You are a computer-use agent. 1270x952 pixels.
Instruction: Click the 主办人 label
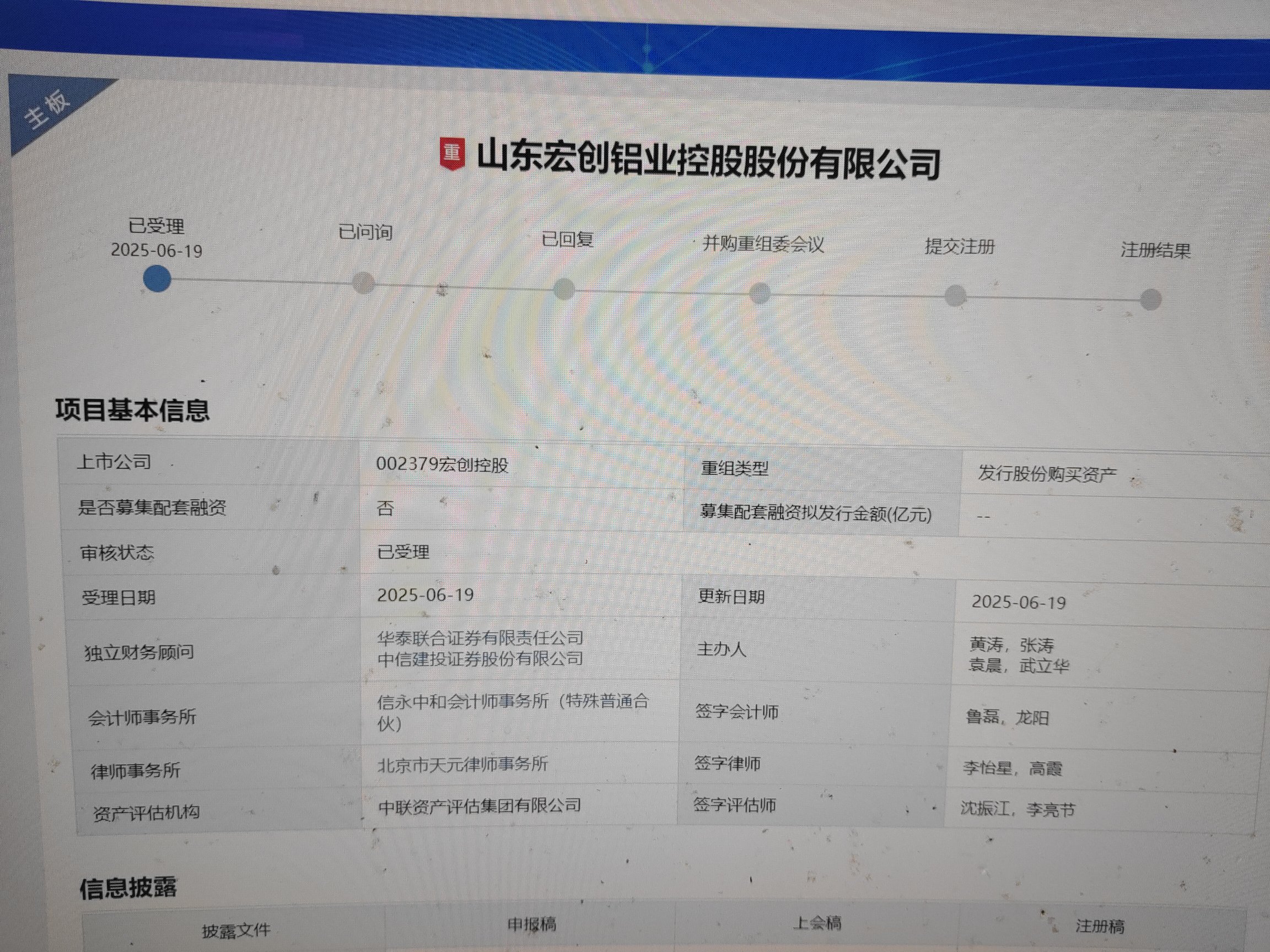pos(721,649)
